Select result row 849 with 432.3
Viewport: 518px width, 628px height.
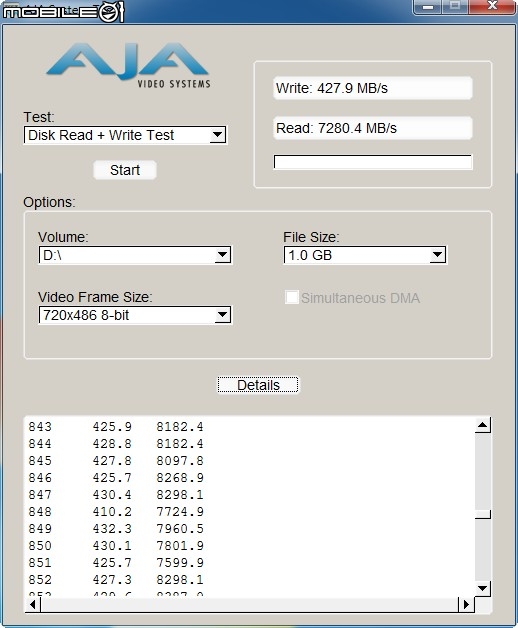[x=116, y=529]
